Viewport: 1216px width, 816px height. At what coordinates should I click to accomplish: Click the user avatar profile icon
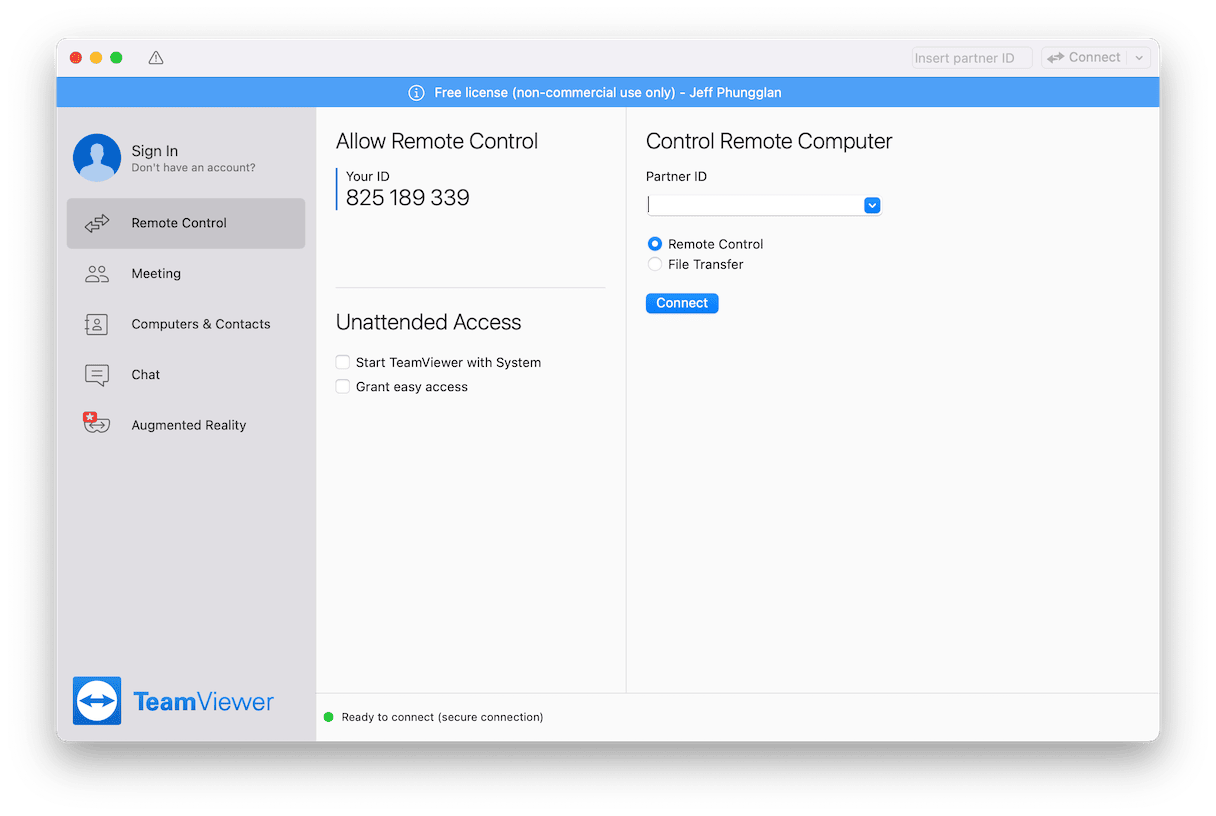click(x=97, y=158)
